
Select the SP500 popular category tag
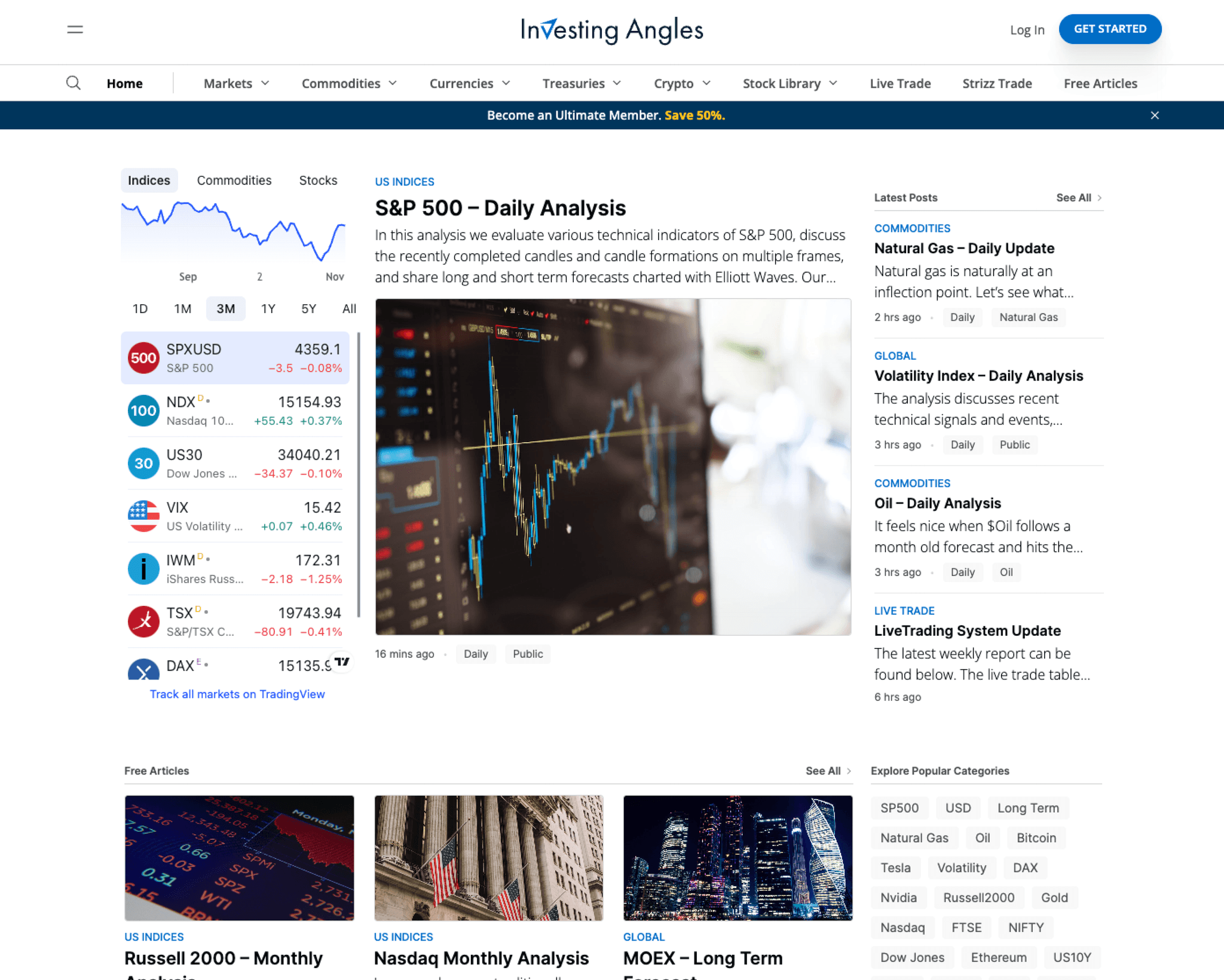tap(899, 807)
